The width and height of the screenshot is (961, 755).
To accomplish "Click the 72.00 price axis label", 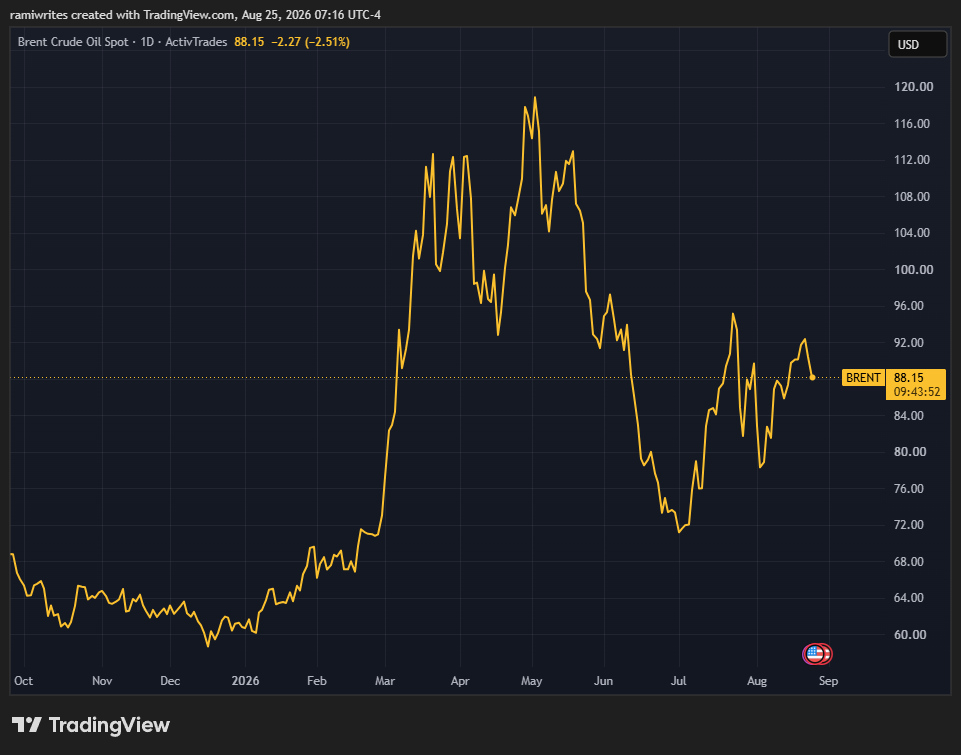I will coord(909,524).
